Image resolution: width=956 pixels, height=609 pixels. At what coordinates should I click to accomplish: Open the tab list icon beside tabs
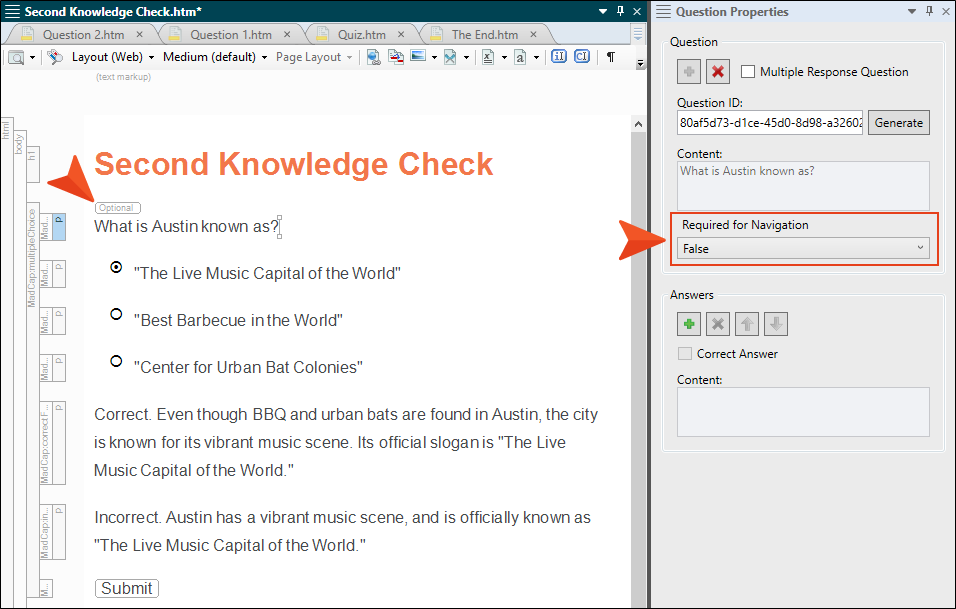[638, 34]
